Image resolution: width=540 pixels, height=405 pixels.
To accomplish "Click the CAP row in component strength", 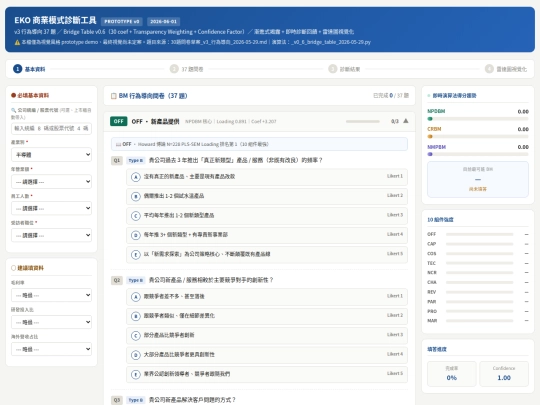I will tap(478, 244).
